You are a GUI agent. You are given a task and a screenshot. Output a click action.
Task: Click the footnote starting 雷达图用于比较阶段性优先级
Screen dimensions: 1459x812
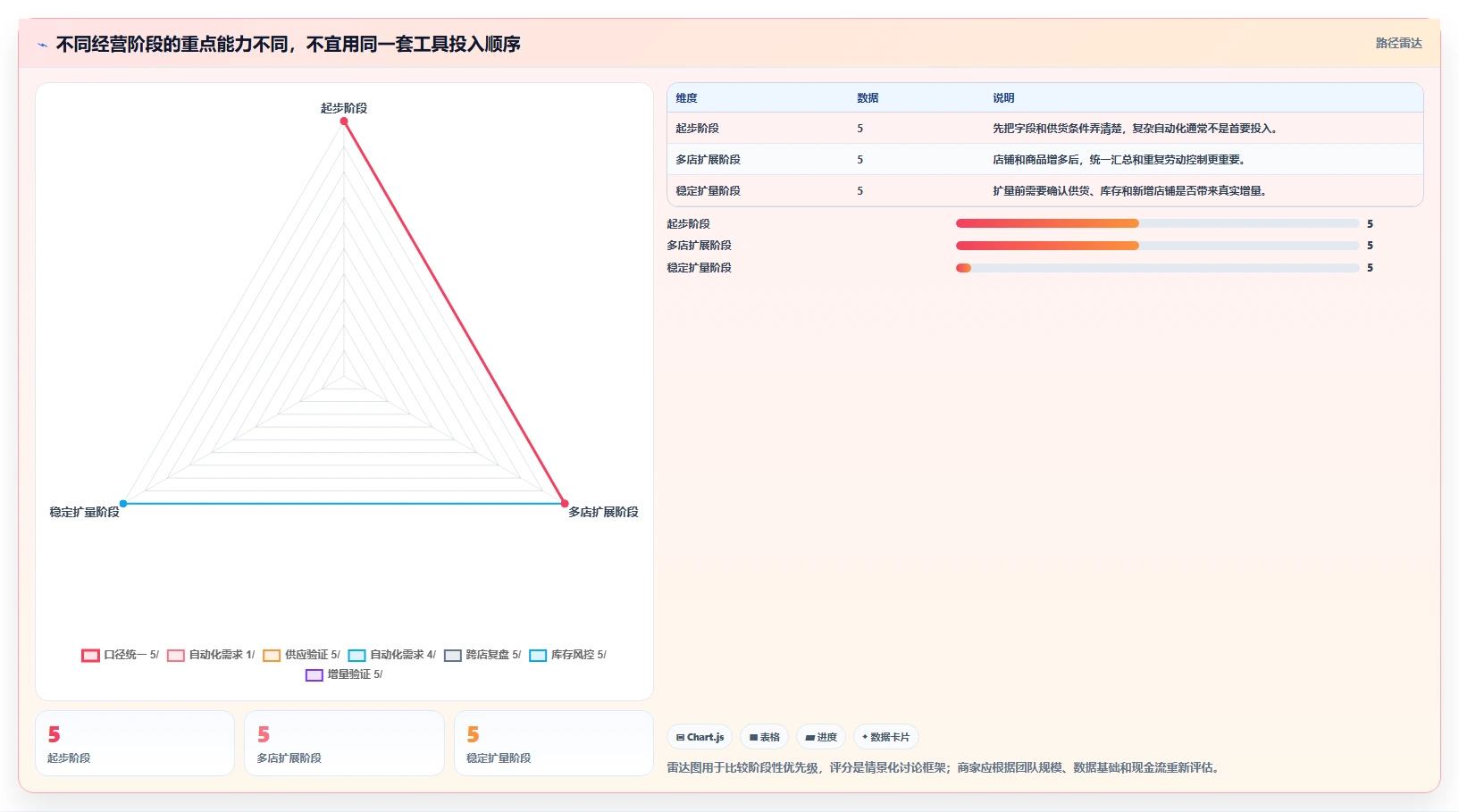pos(944,767)
